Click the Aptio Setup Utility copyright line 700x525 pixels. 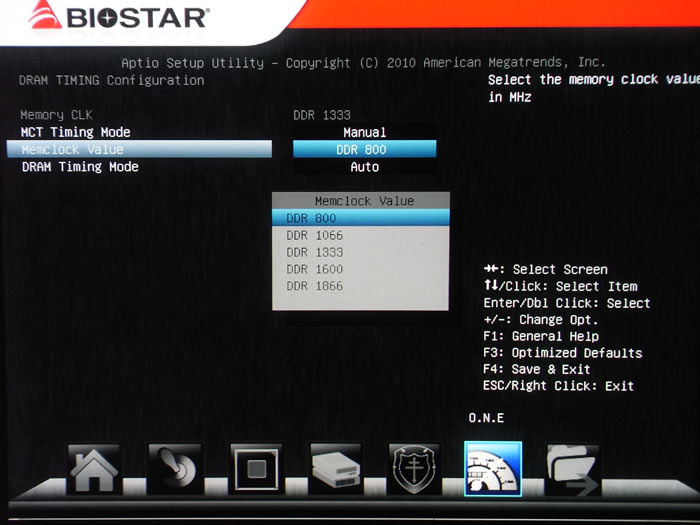(363, 62)
